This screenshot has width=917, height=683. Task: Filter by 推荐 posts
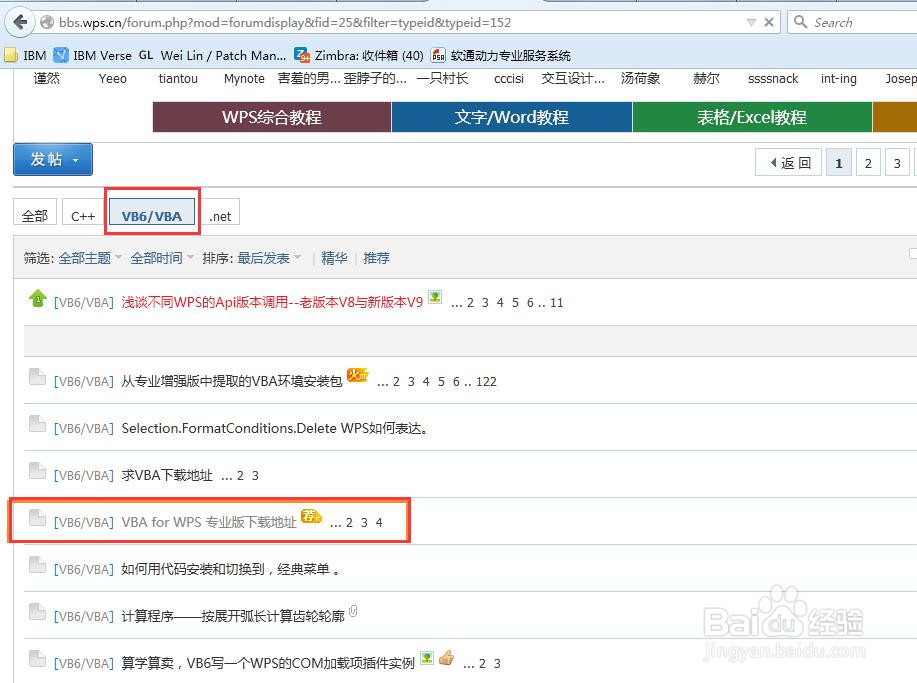[x=377, y=258]
